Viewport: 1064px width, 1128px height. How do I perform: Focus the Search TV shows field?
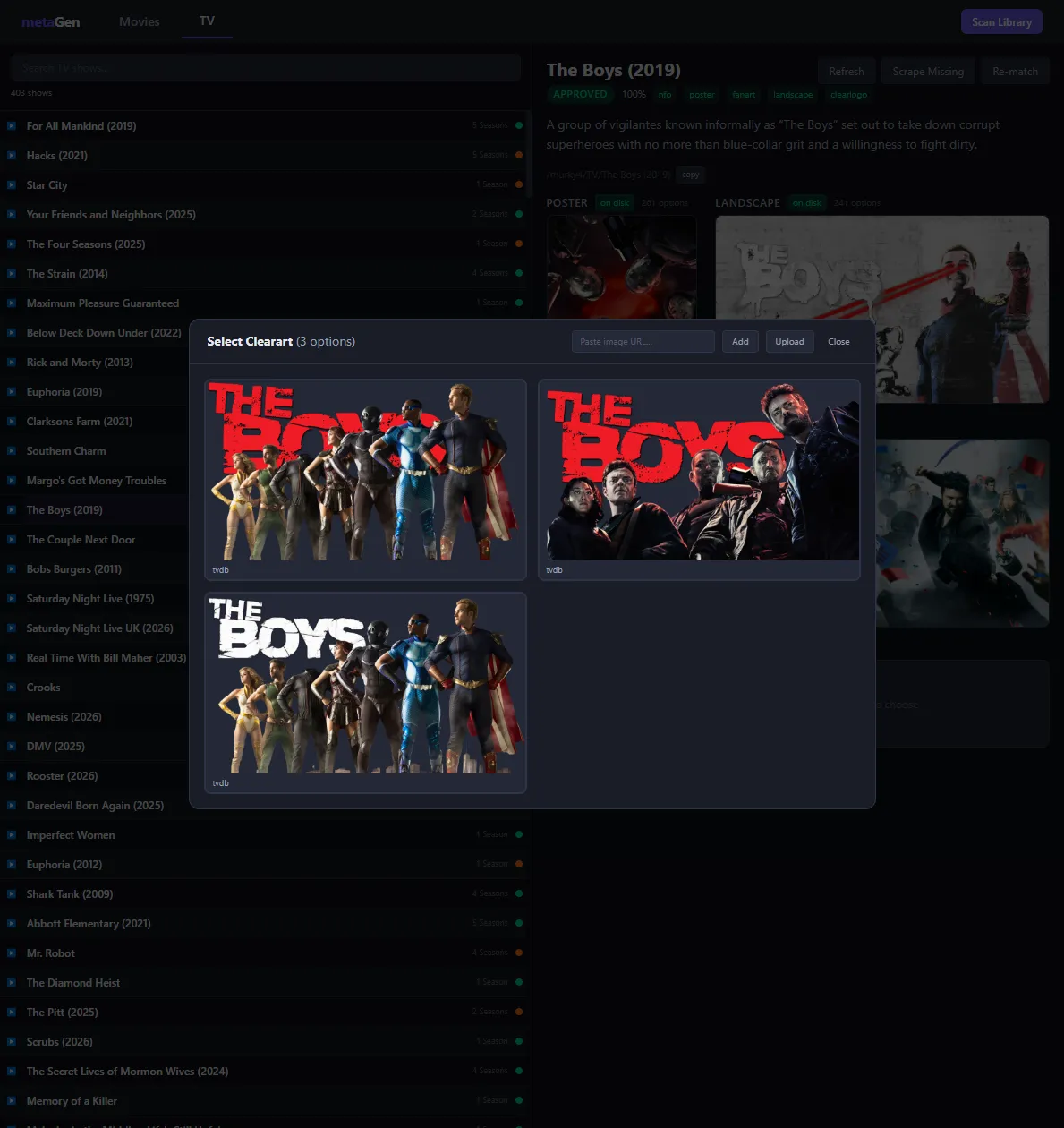267,68
